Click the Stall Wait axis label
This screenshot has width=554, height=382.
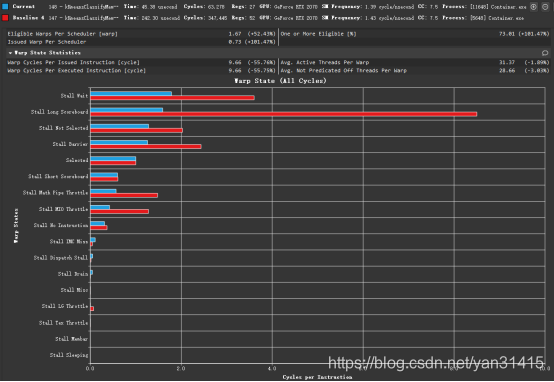point(74,96)
